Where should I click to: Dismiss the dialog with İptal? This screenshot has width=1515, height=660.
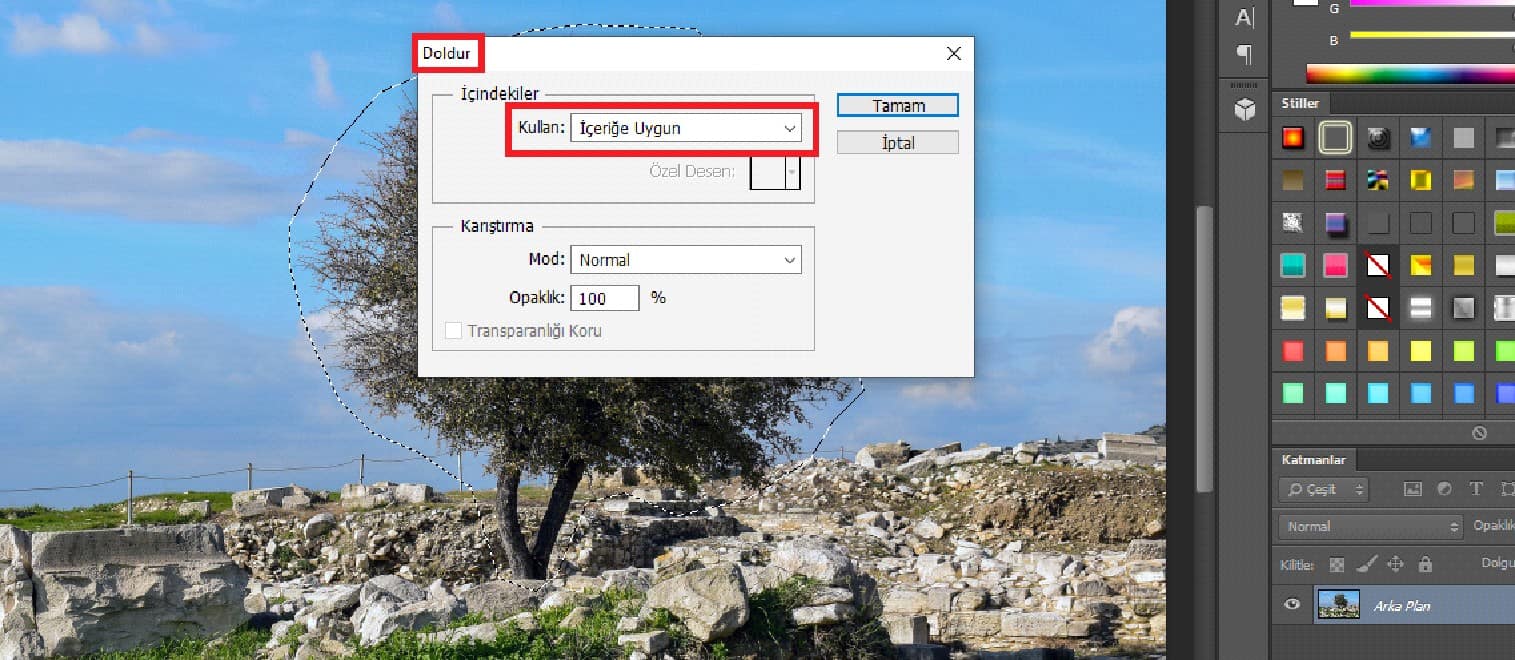coord(897,142)
